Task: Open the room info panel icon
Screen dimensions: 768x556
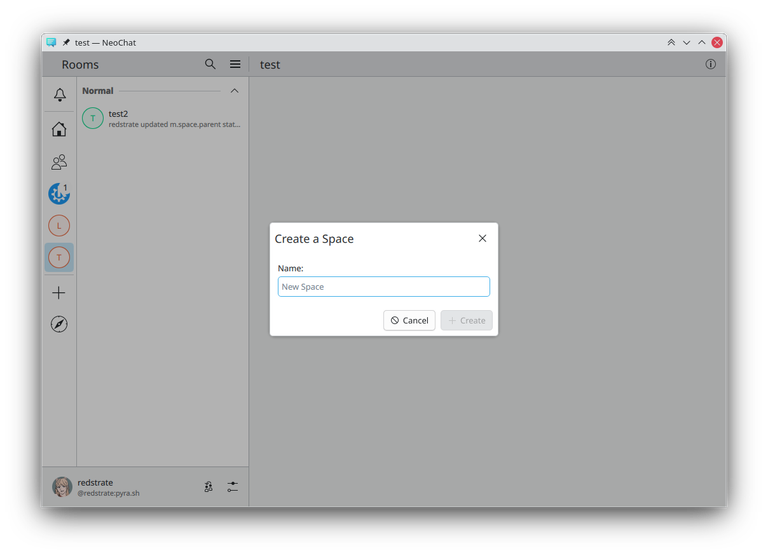Action: [710, 64]
